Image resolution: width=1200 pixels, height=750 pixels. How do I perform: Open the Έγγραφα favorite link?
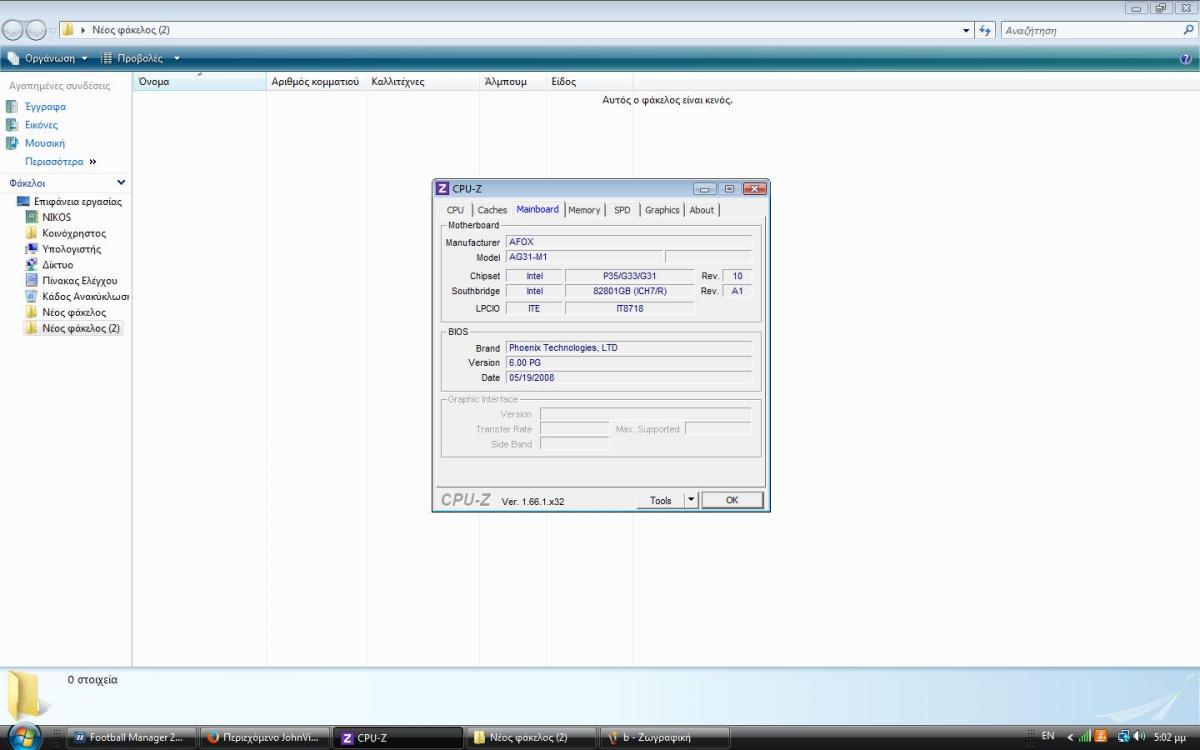45,107
